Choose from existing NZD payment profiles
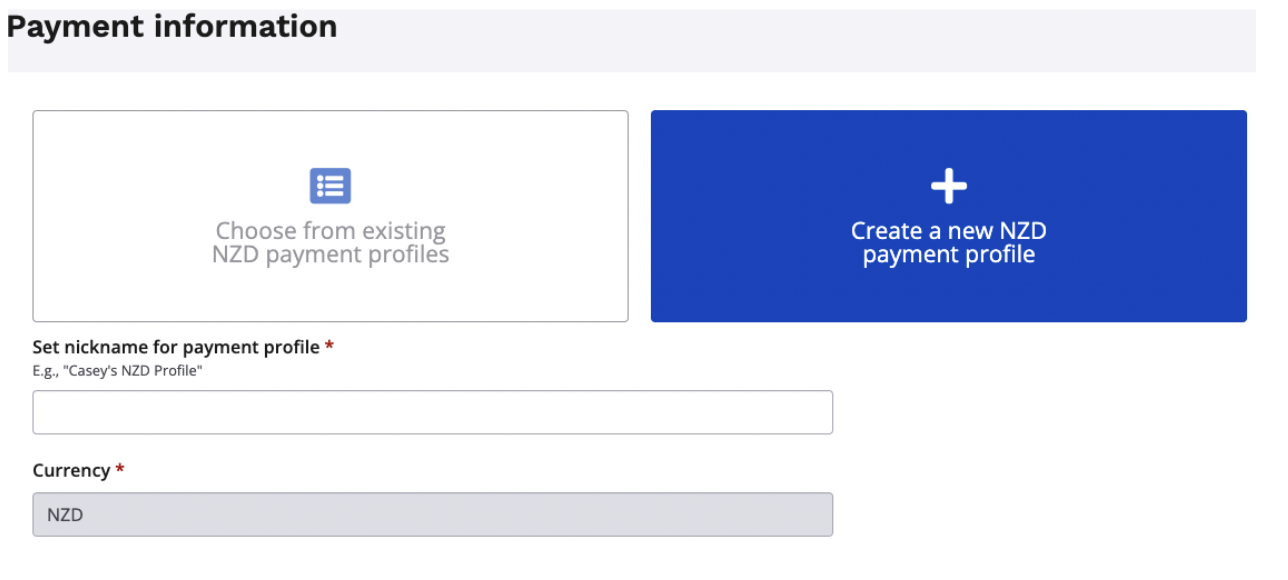Image resolution: width=1288 pixels, height=580 pixels. 330,243
